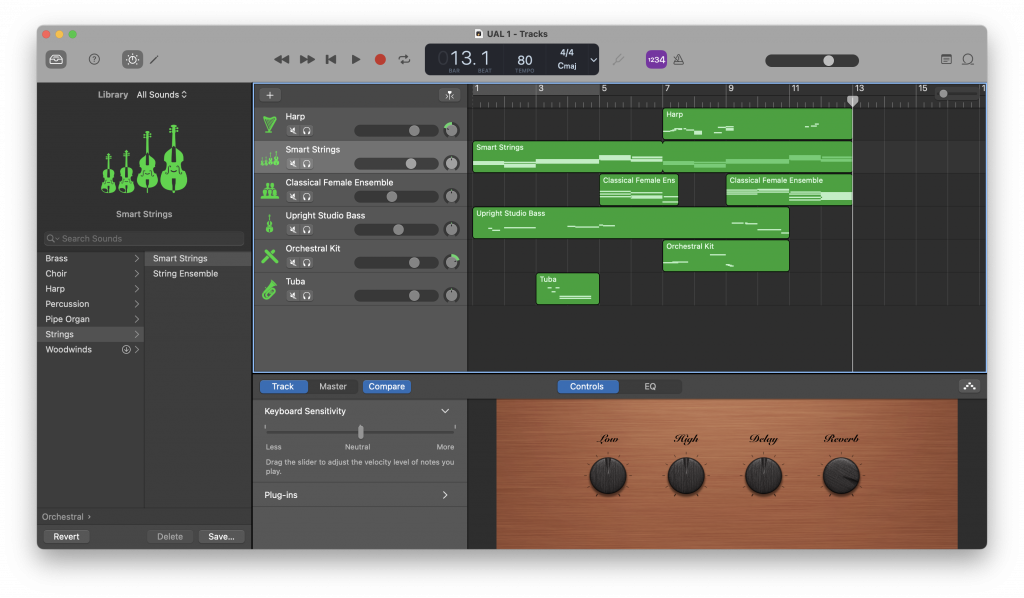Toggle the Compare button
This screenshot has height=598, width=1024.
(x=387, y=386)
